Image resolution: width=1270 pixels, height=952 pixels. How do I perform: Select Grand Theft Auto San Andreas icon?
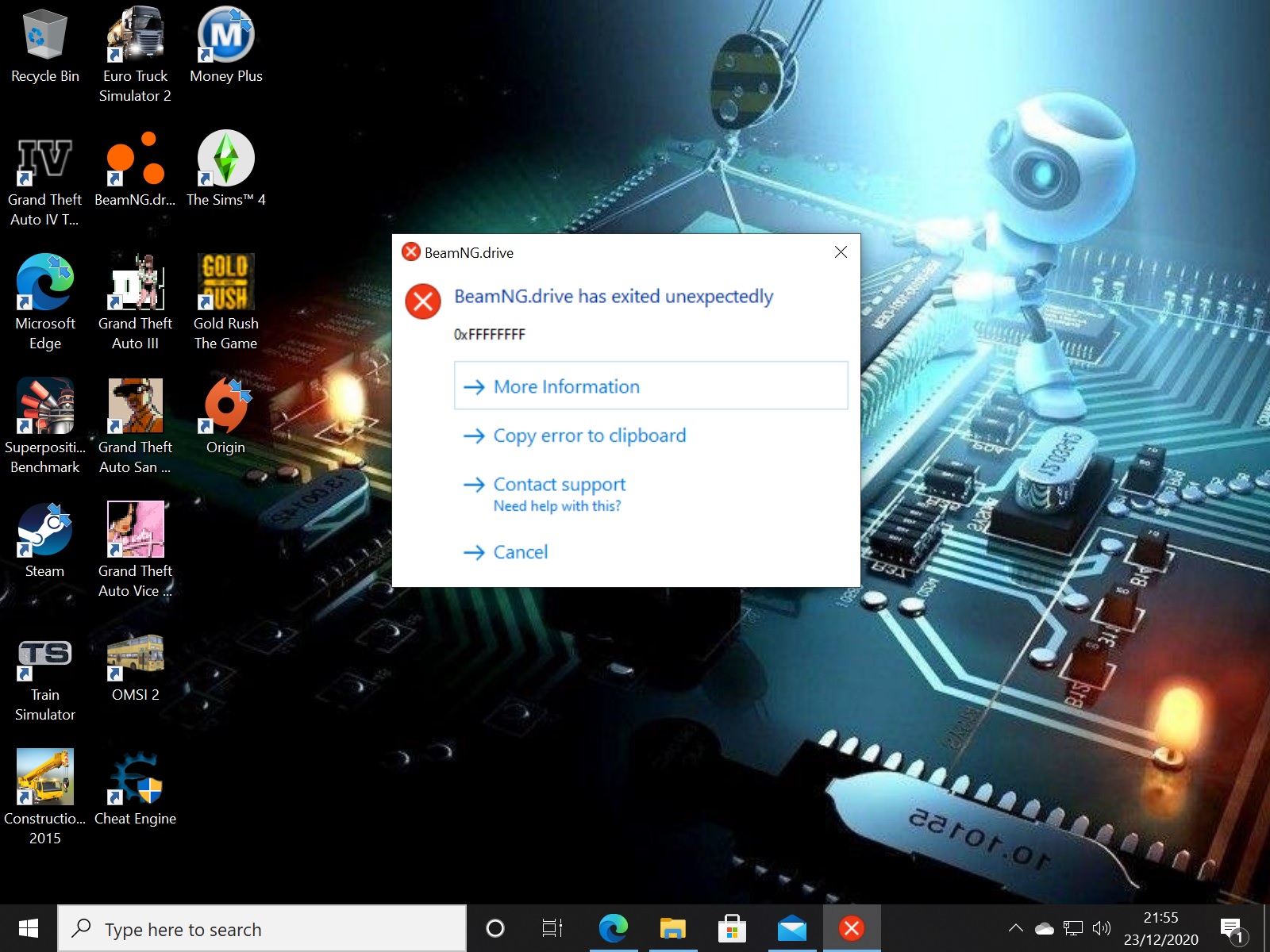click(135, 427)
